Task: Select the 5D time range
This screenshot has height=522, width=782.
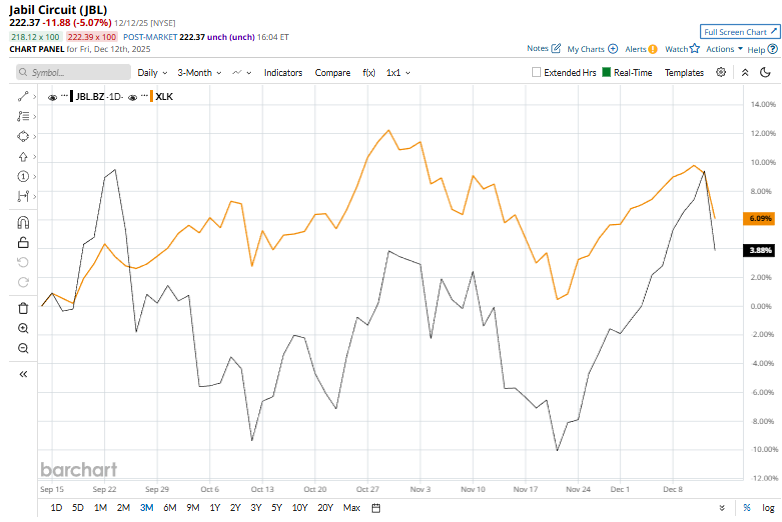Action: click(x=78, y=508)
